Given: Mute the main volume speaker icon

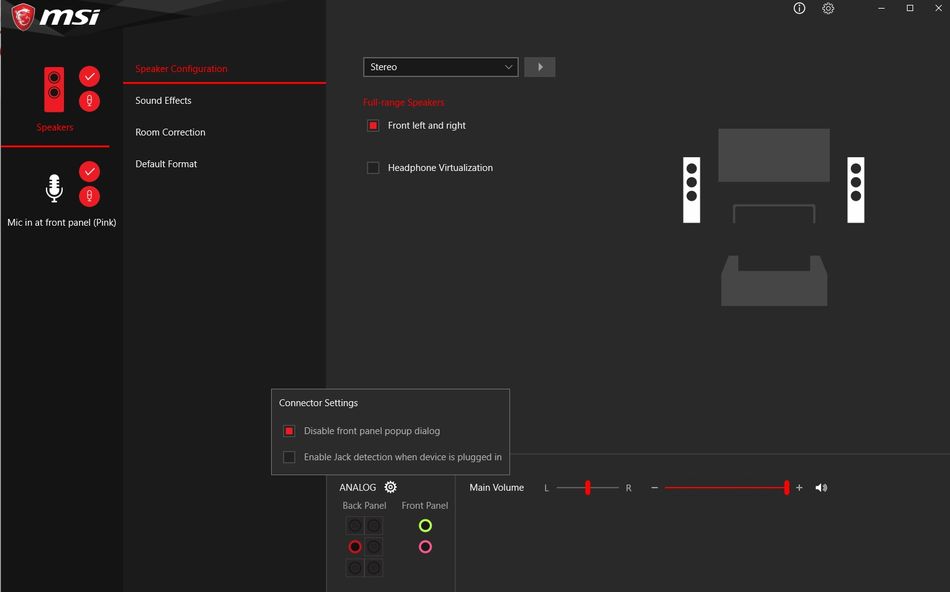Looking at the screenshot, I should click(x=822, y=488).
